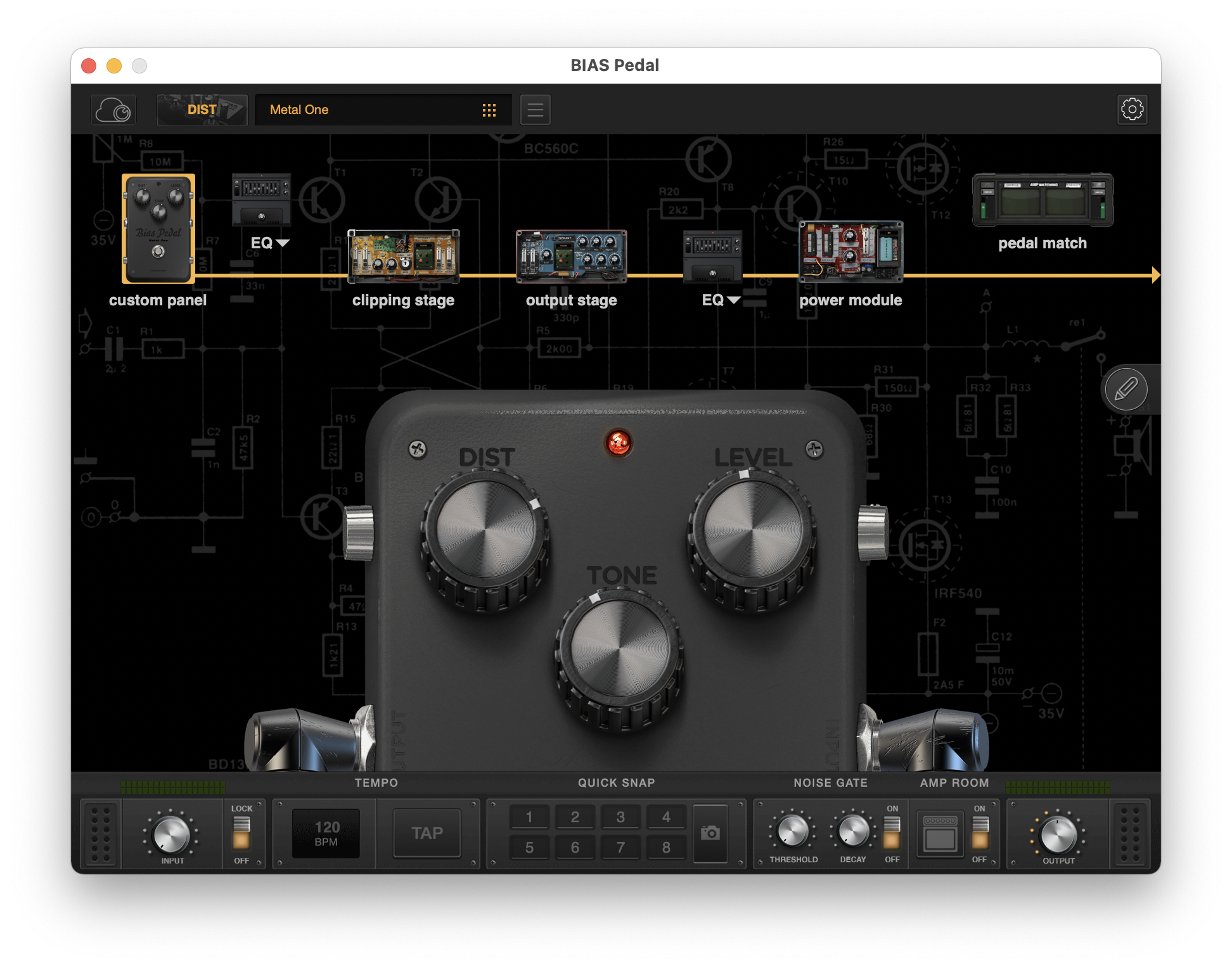
Task: Click the noise gate THRESHOLD knob
Action: coord(792,831)
